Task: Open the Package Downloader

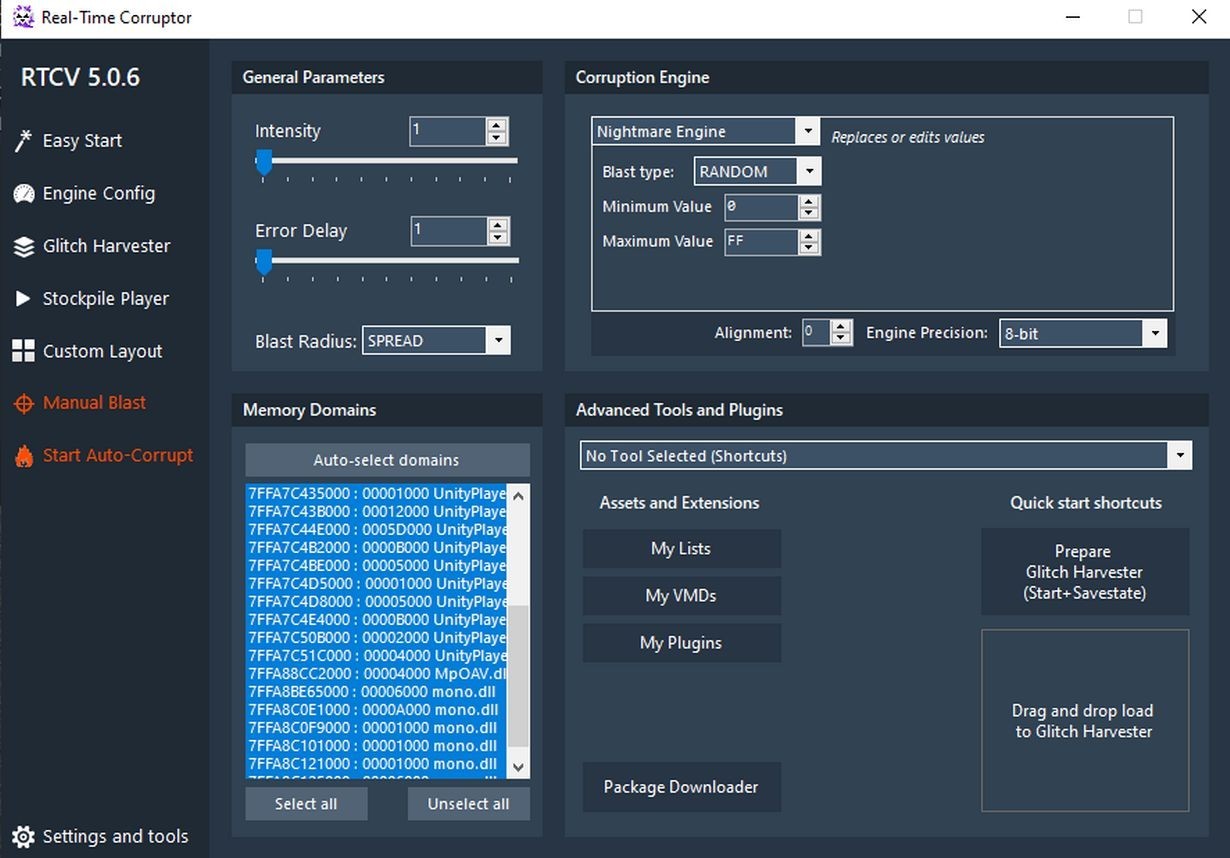Action: [x=681, y=787]
